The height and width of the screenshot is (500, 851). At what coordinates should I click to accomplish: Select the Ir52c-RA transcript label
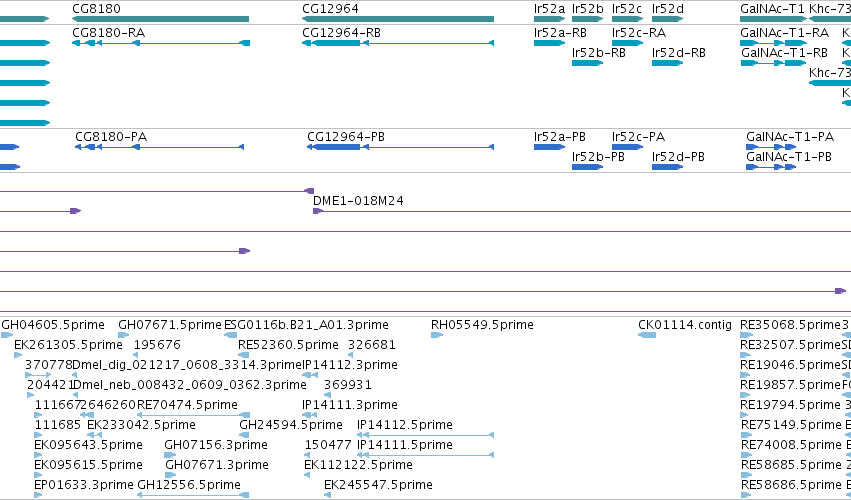click(639, 33)
